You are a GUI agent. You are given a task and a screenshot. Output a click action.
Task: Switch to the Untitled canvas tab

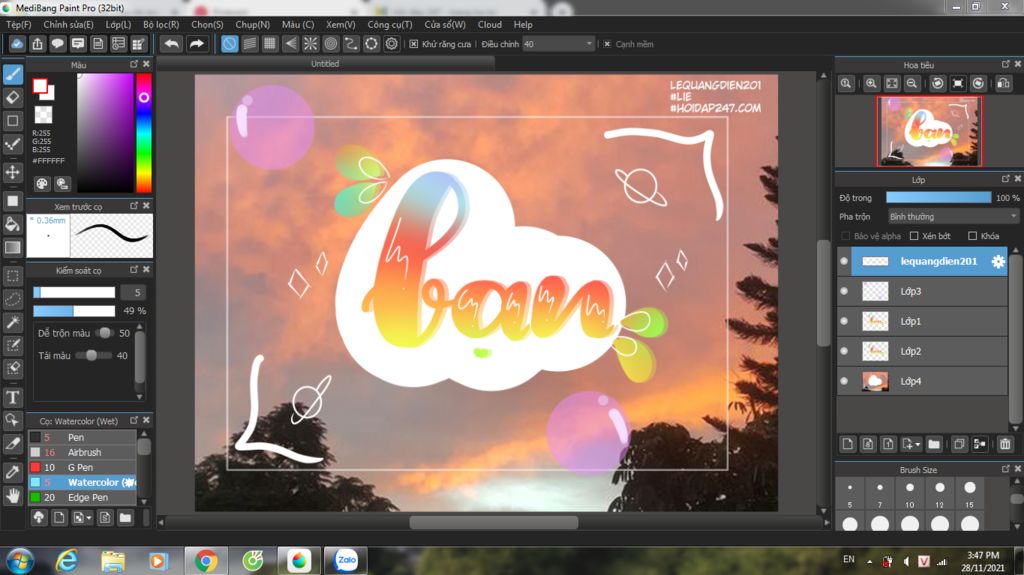tap(325, 63)
